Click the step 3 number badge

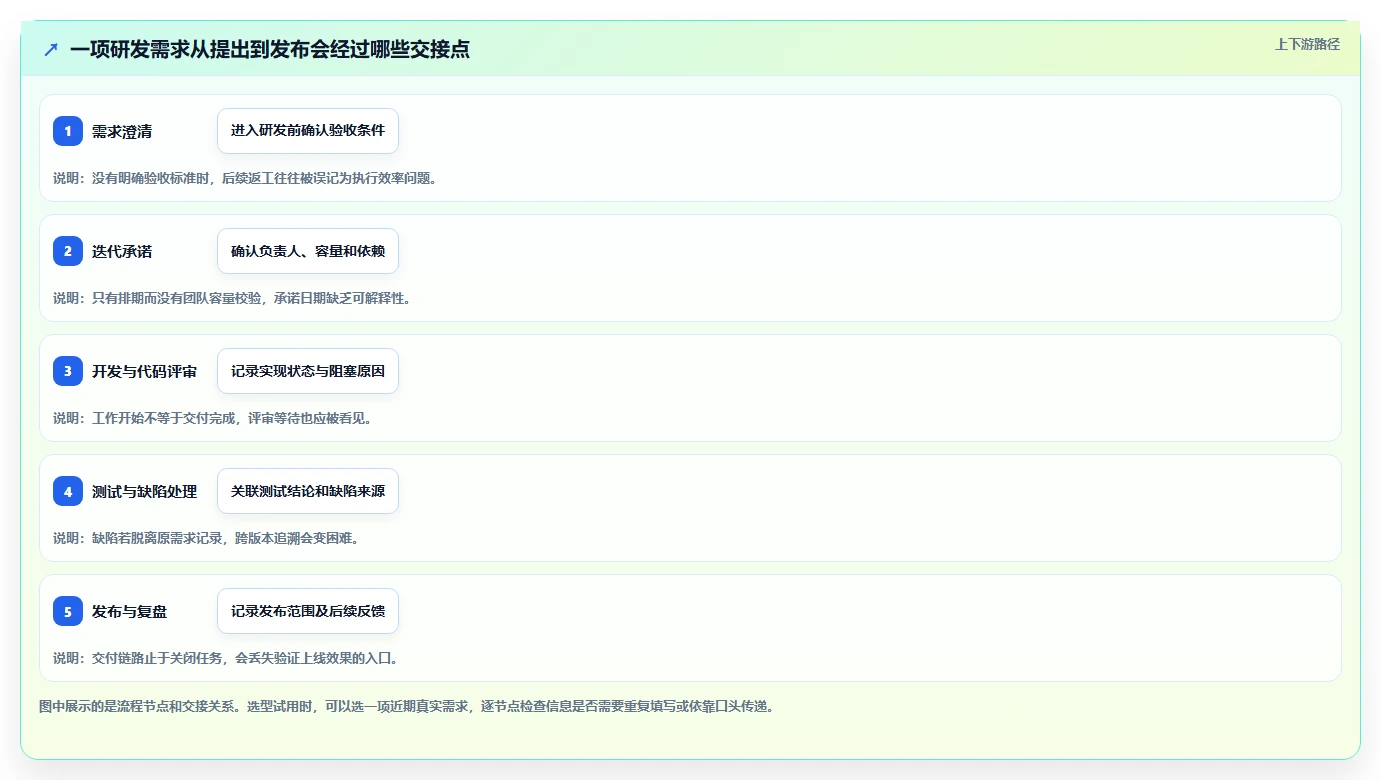[68, 371]
